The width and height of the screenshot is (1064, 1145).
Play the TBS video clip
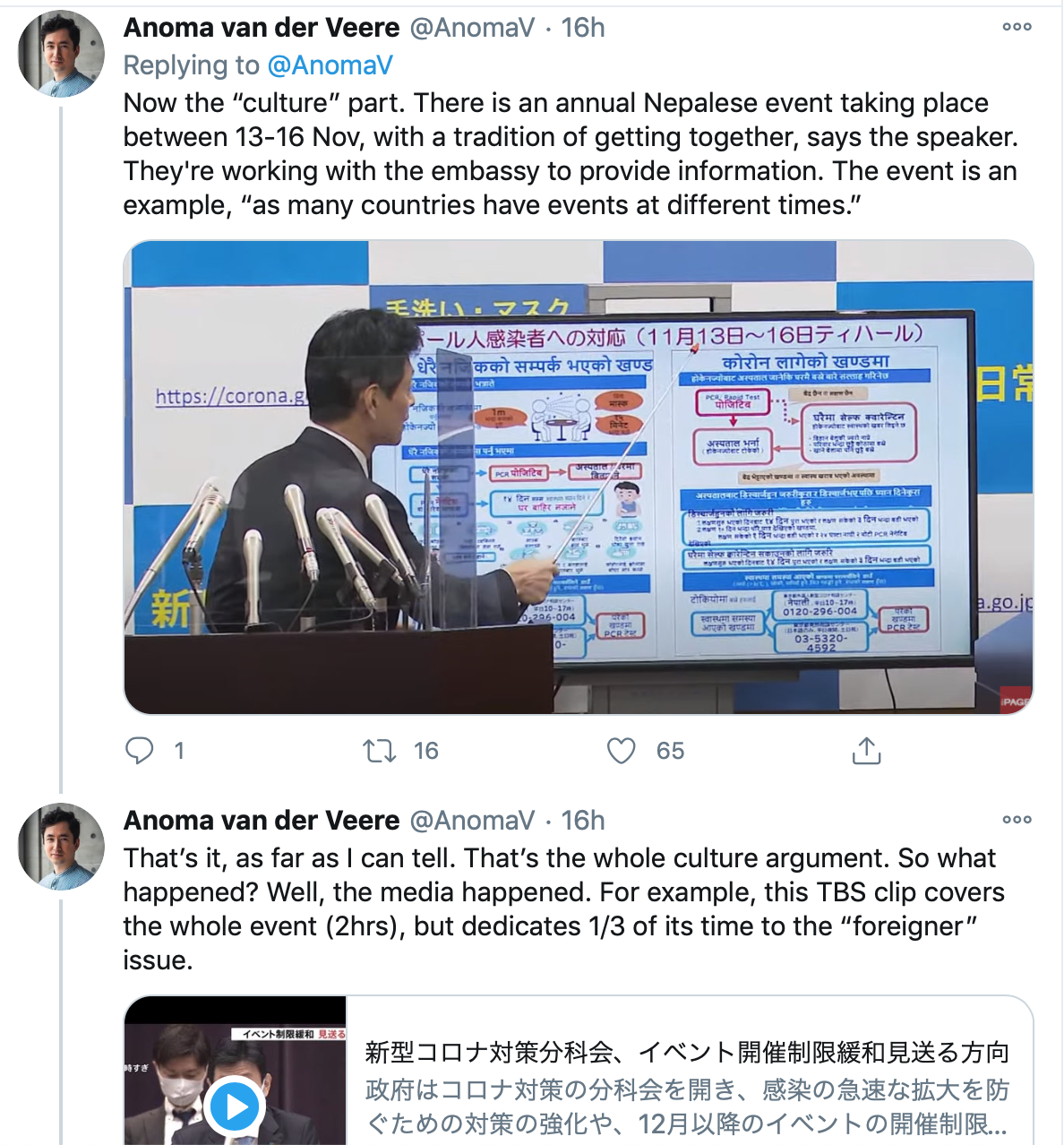point(235,1106)
